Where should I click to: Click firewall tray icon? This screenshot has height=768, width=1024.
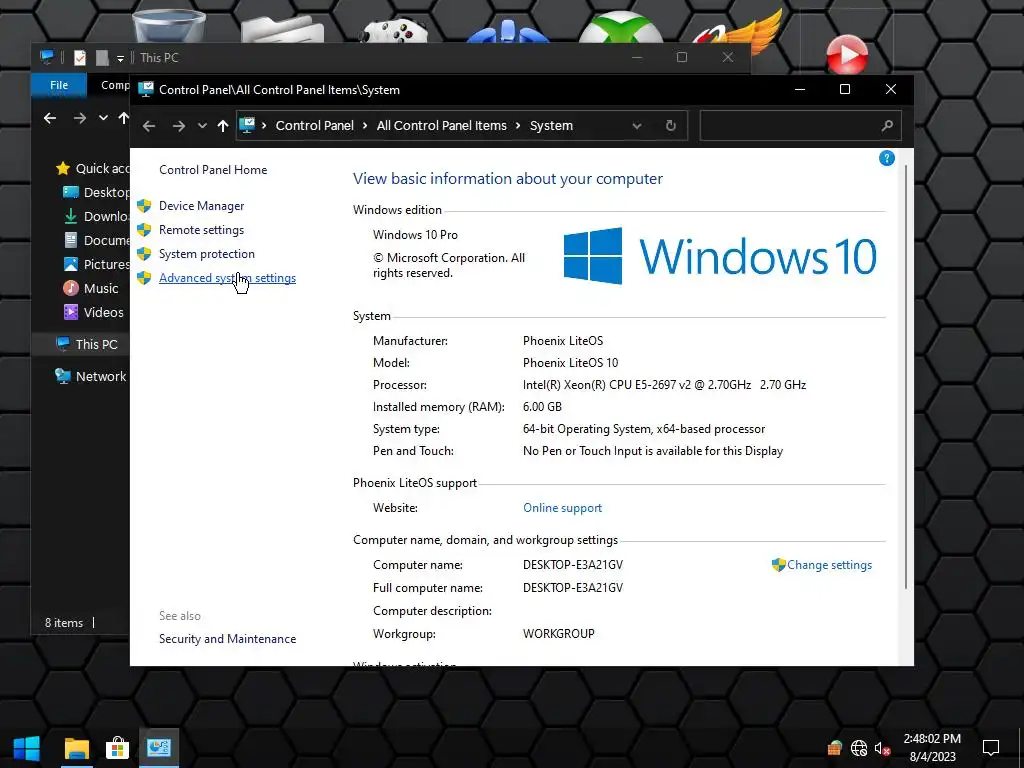point(835,748)
